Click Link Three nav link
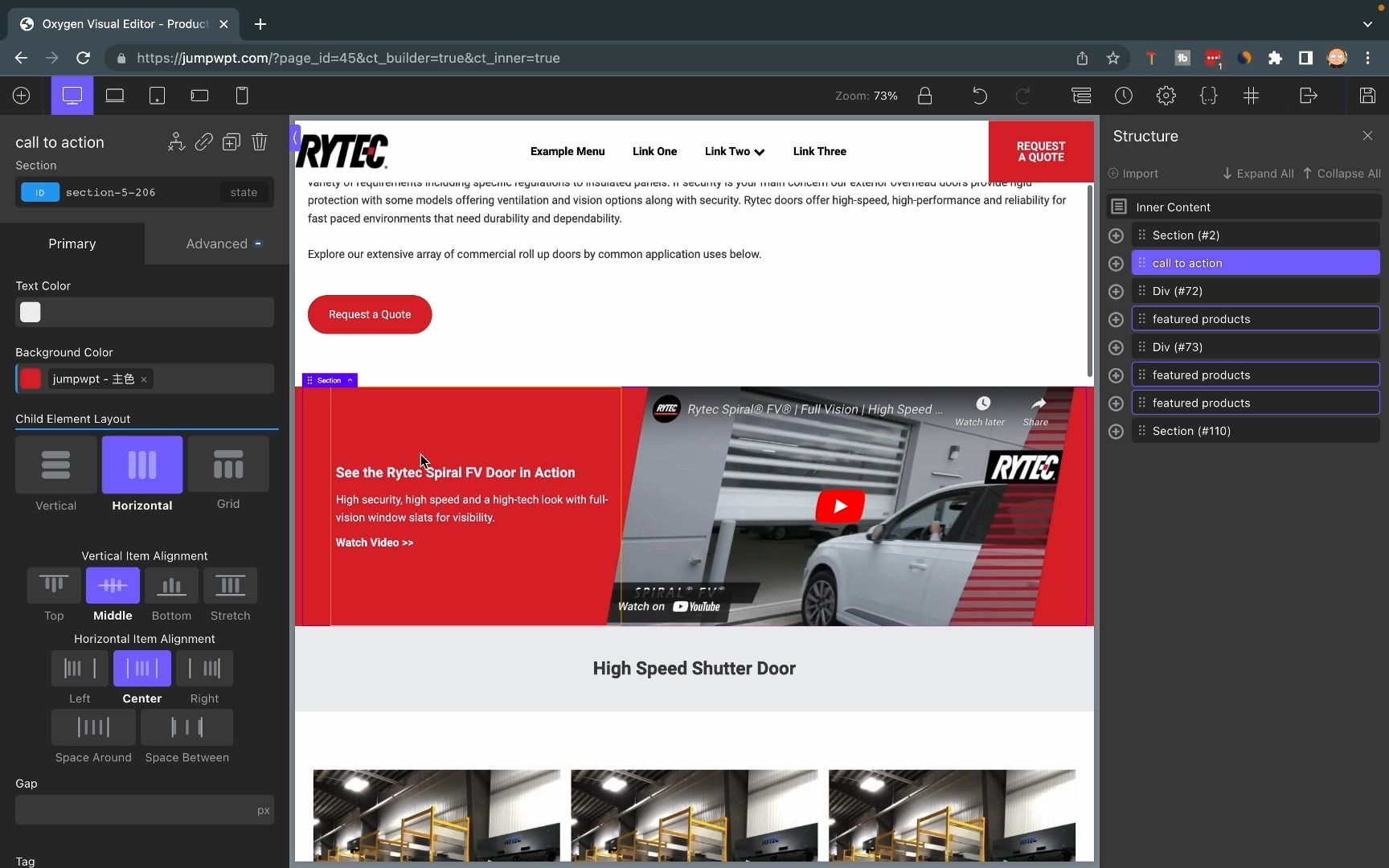The image size is (1389, 868). (x=820, y=151)
